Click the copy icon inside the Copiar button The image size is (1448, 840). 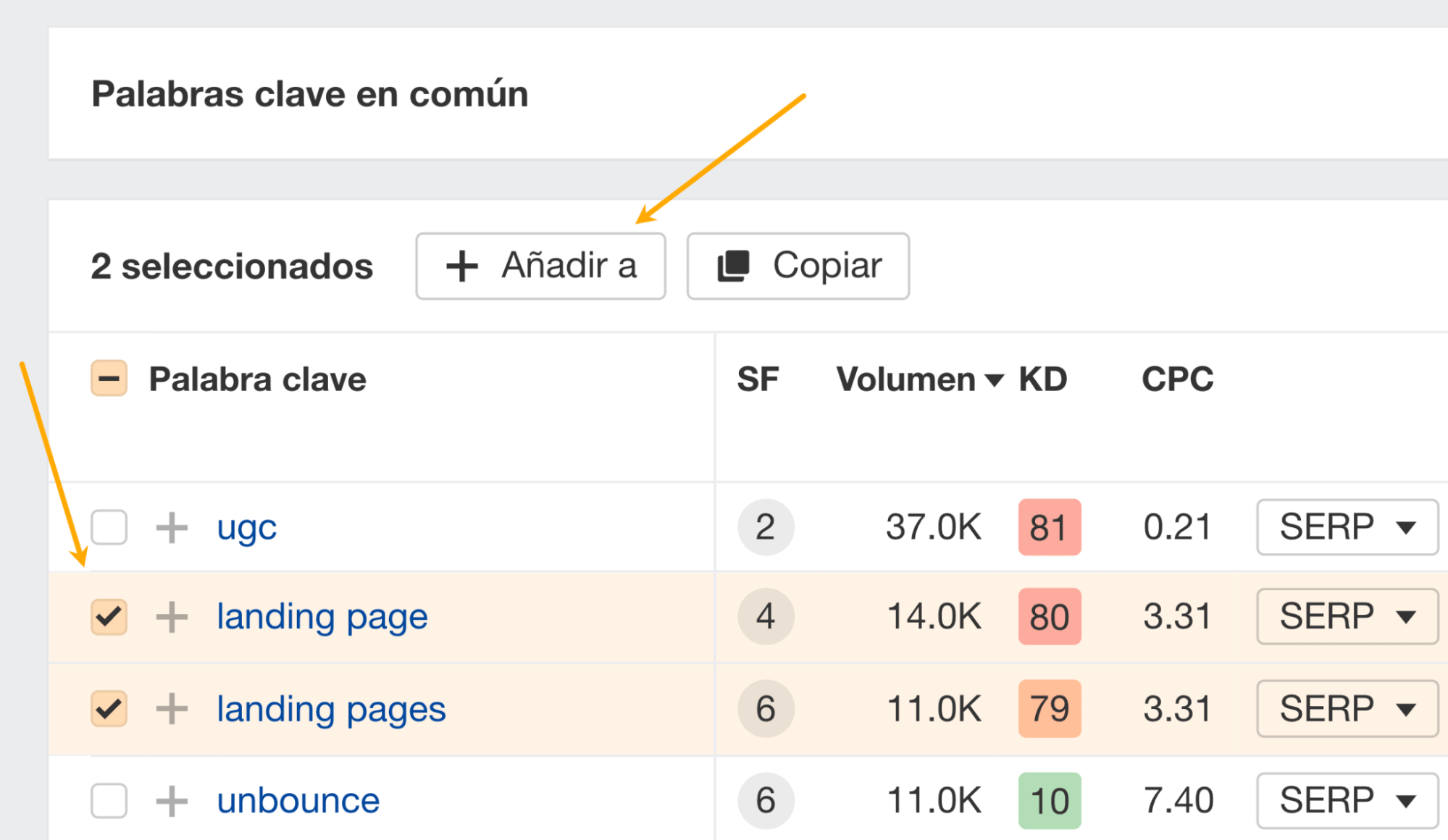click(734, 265)
